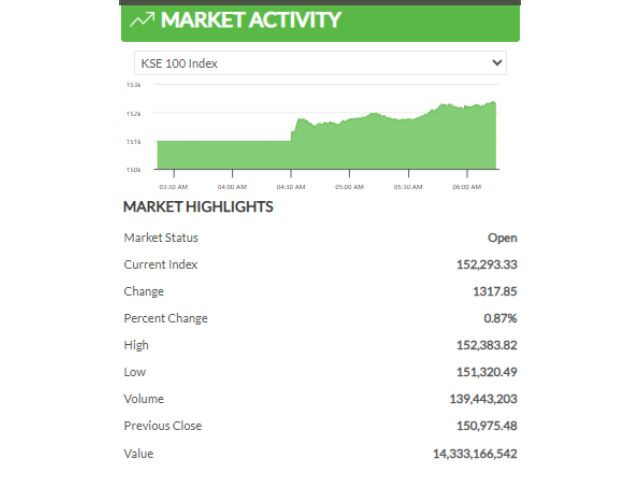Click the 152k y-axis label
The width and height of the screenshot is (640, 480).
pyautogui.click(x=133, y=114)
